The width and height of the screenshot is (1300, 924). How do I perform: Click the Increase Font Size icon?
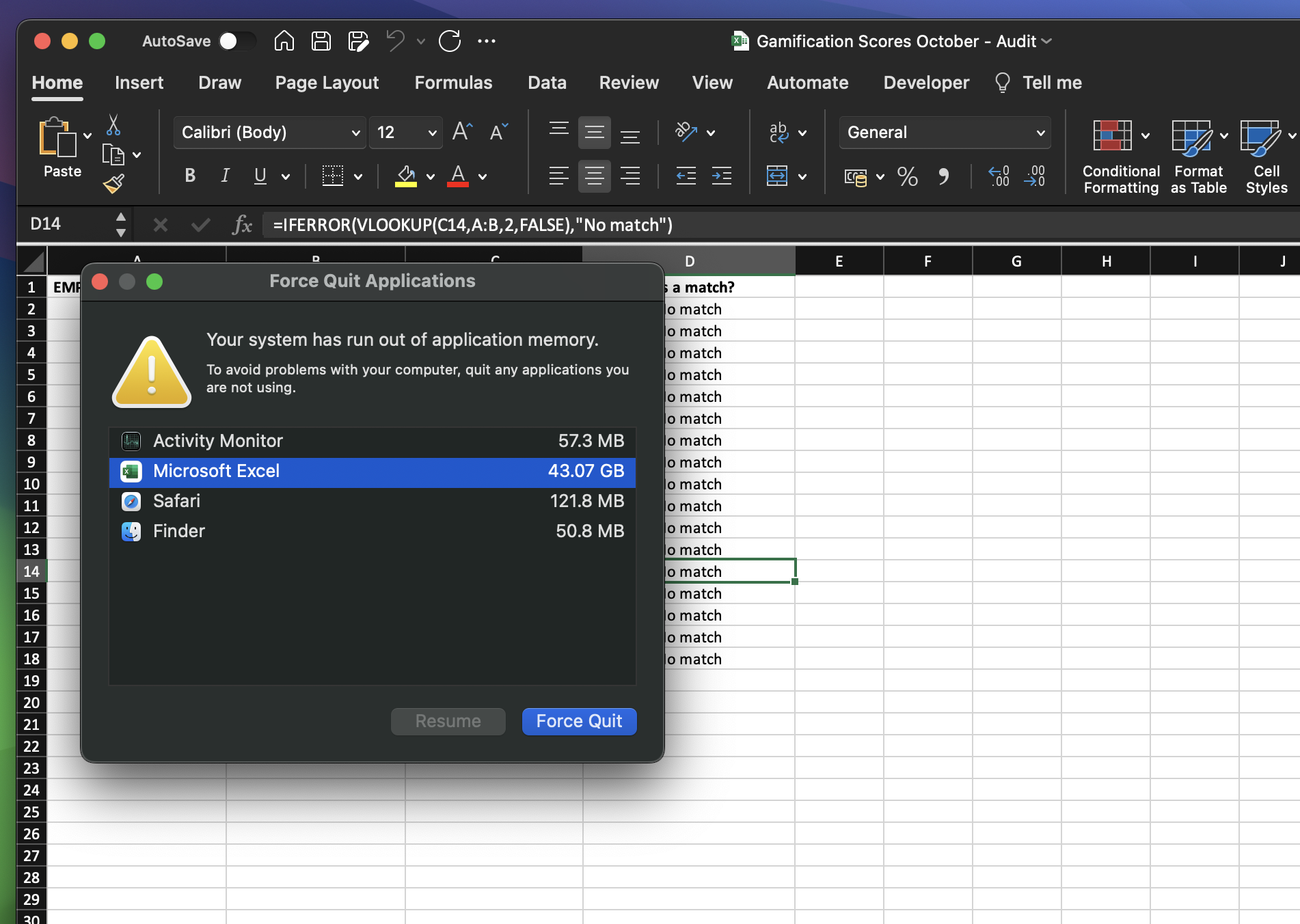[462, 132]
